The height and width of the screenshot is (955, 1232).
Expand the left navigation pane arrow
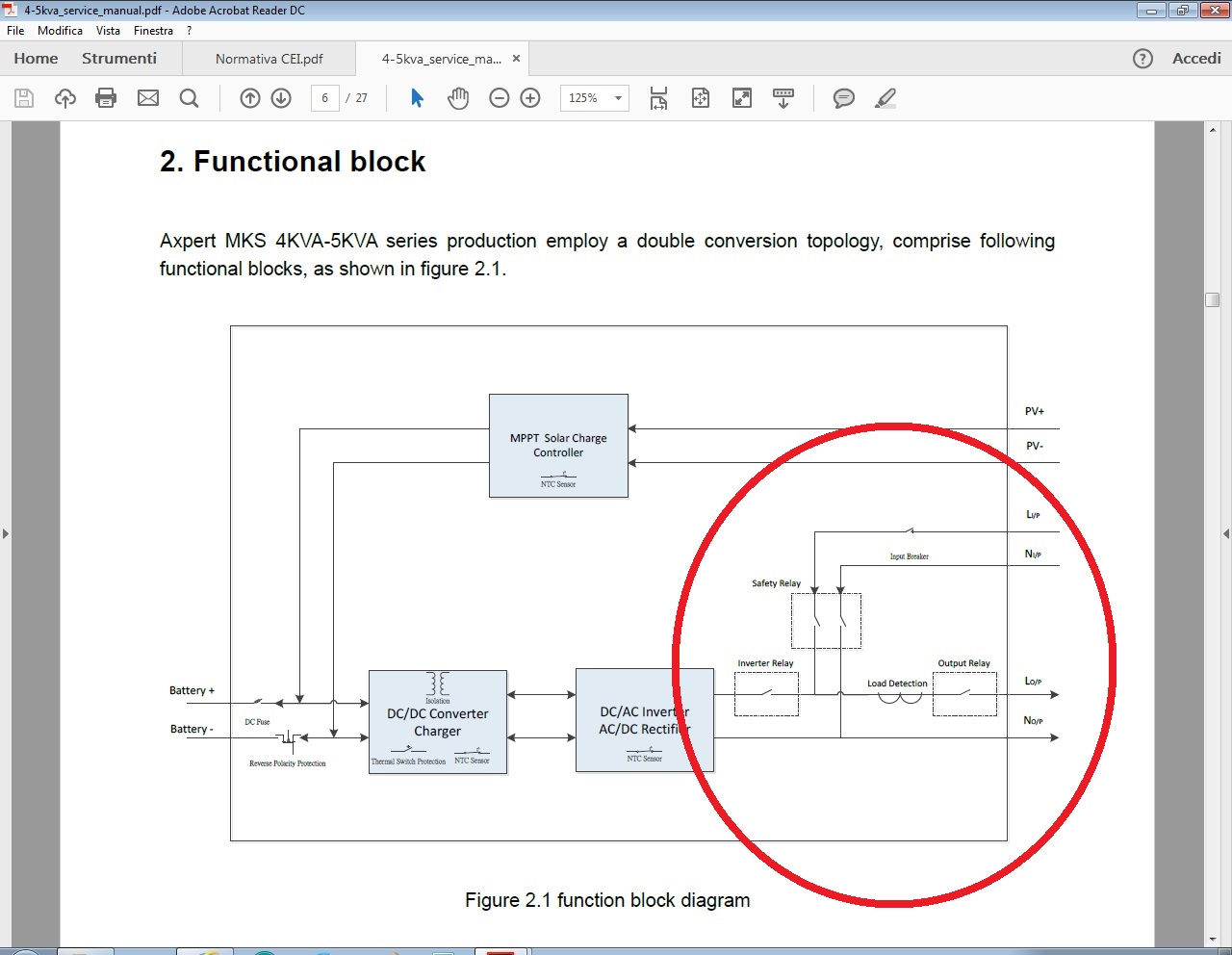tap(6, 533)
